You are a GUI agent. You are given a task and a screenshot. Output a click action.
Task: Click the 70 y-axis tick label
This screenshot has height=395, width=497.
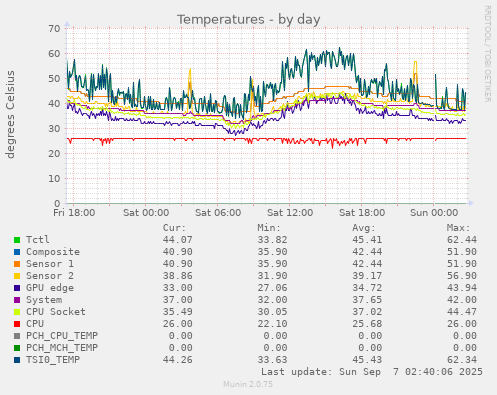tap(54, 29)
